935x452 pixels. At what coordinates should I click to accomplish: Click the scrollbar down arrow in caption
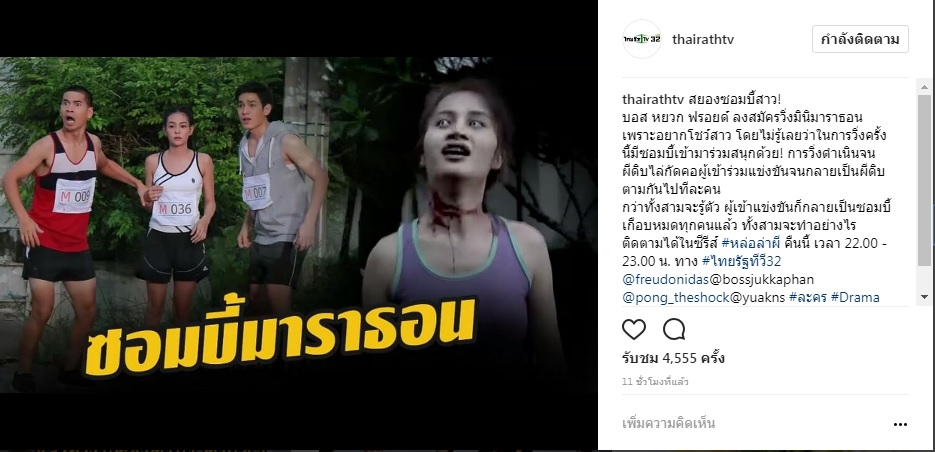[924, 296]
